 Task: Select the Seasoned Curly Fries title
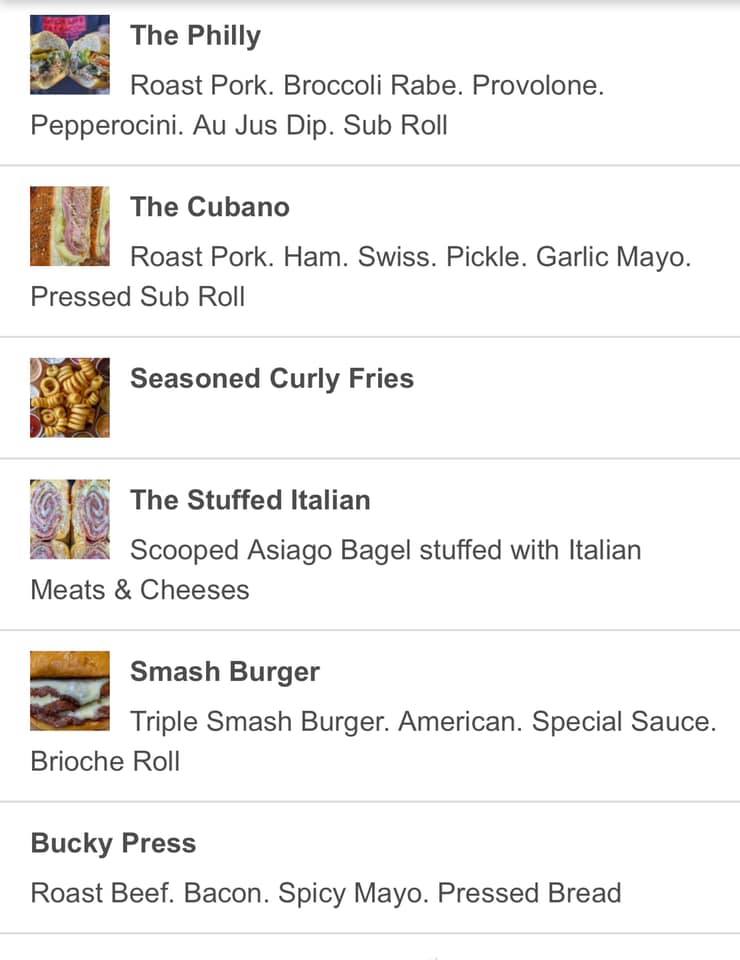[272, 379]
